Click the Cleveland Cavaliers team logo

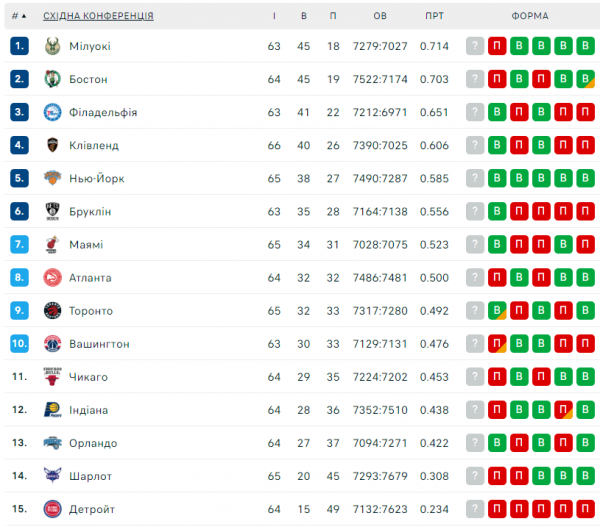click(x=53, y=145)
